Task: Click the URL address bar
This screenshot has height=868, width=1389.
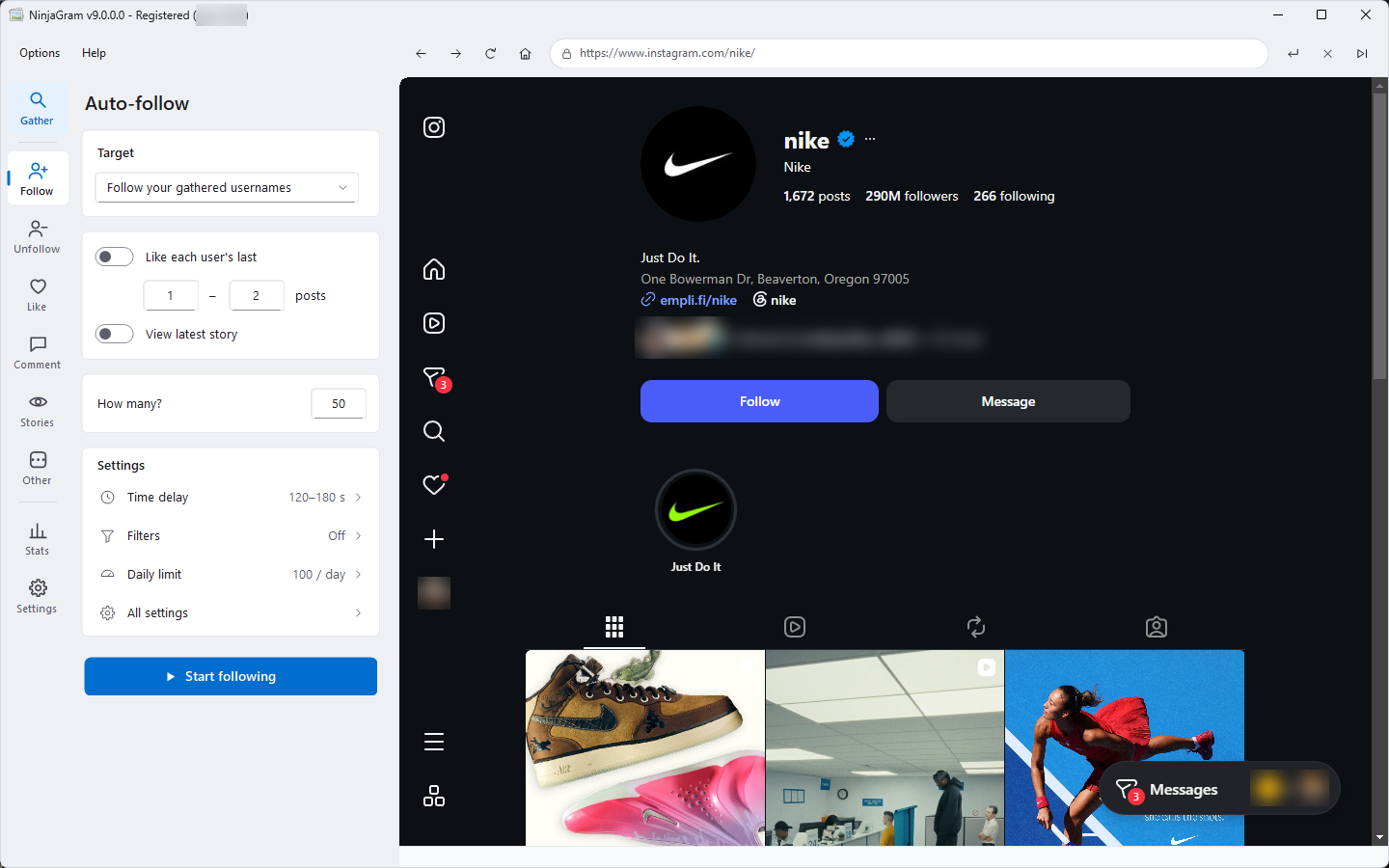Action: click(909, 53)
